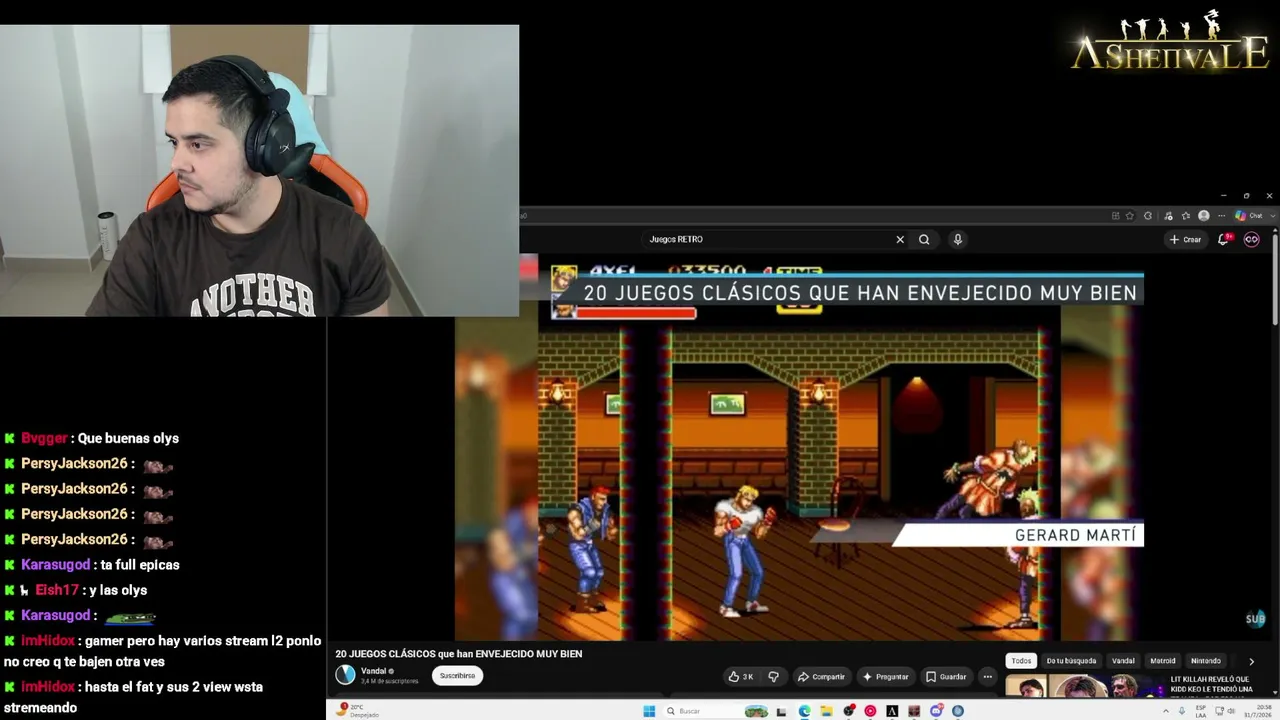Like the video with thumbs up

click(x=741, y=677)
